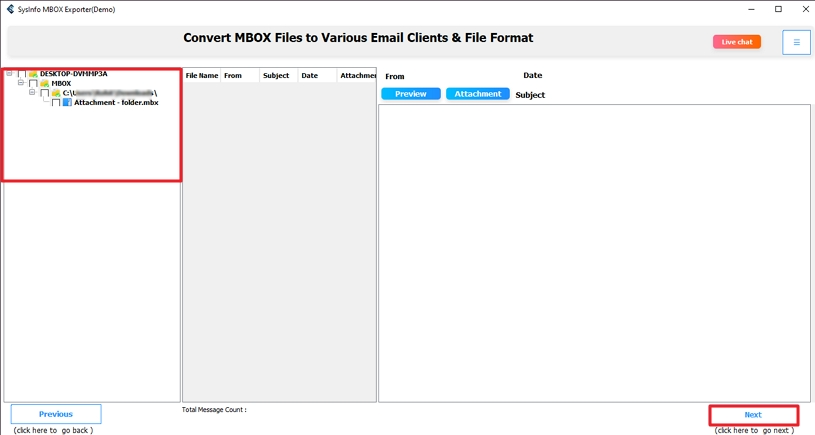
Task: Minimize the SysInfo MBOX Exporter window
Action: [x=751, y=9]
